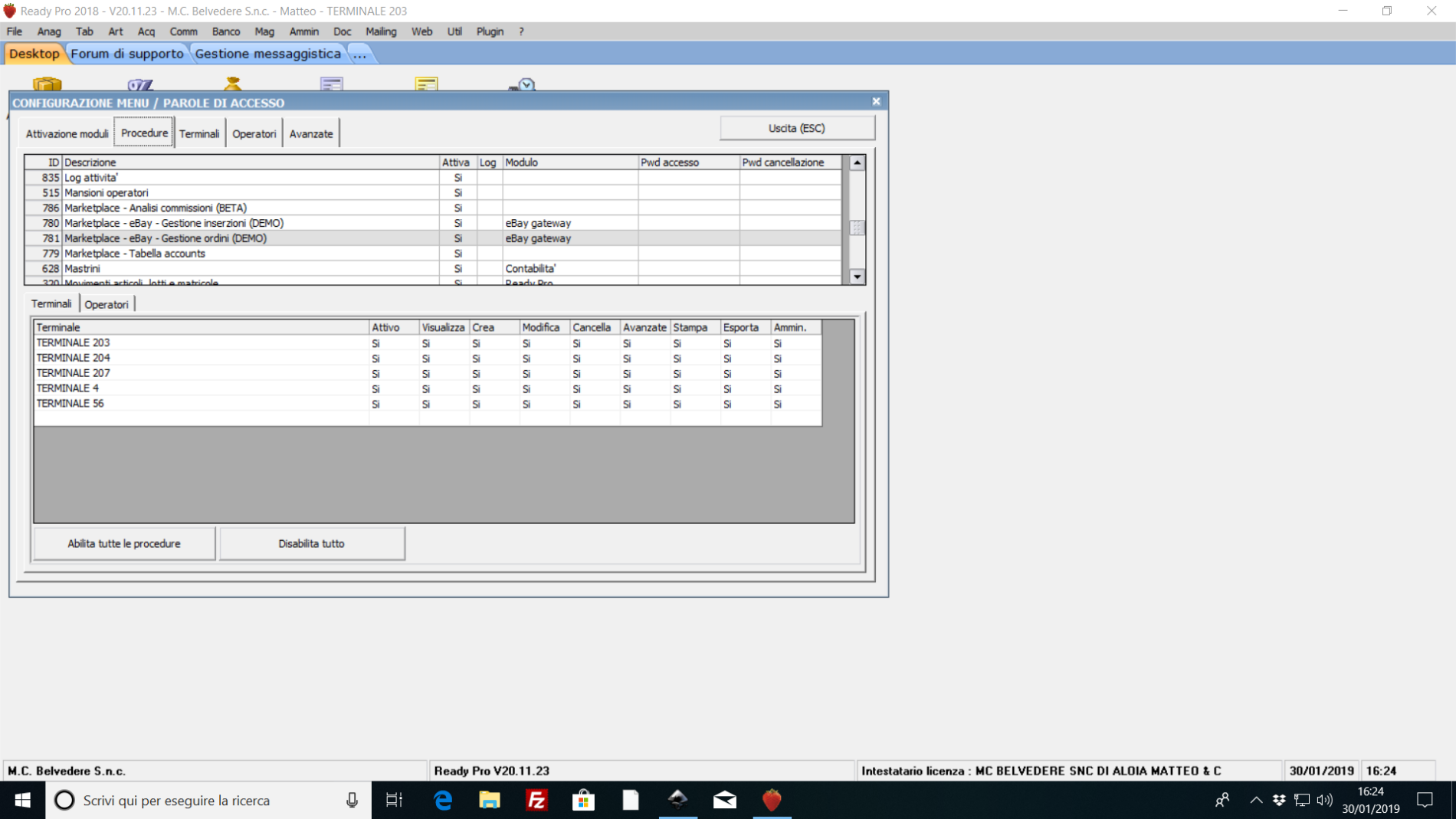Screen dimensions: 1456x819
Task: Click the procedure list scroll up arrow
Action: (858, 162)
